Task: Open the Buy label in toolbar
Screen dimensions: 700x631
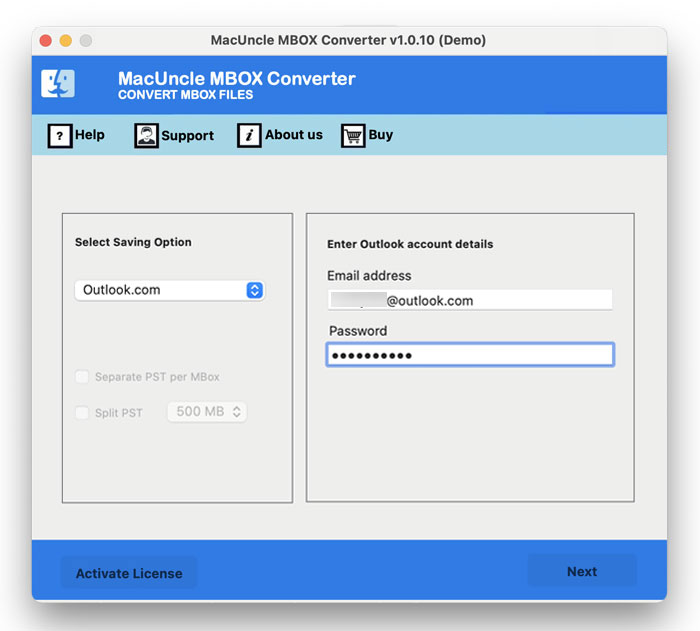Action: pos(381,135)
